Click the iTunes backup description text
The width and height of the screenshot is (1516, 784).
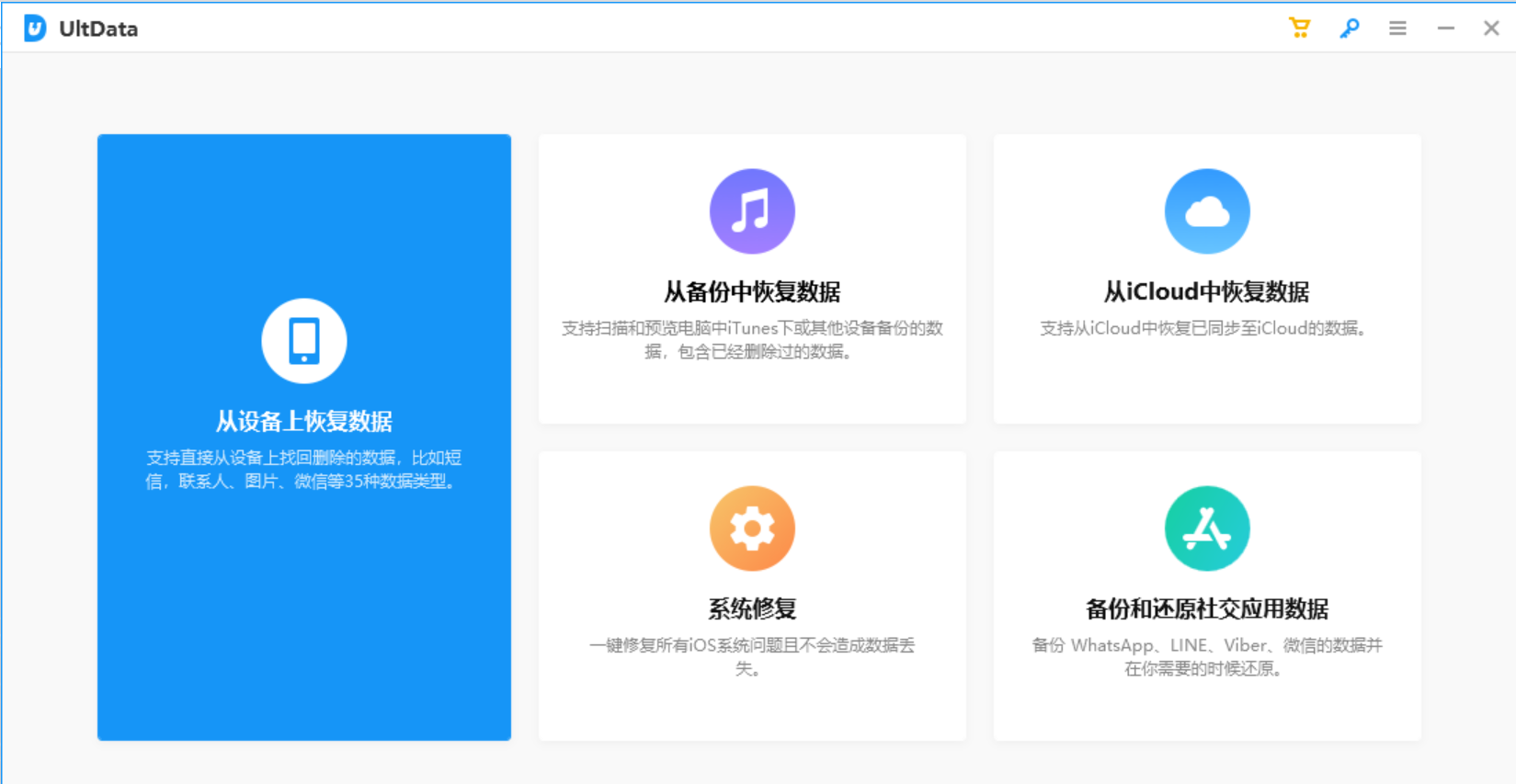coord(752,340)
